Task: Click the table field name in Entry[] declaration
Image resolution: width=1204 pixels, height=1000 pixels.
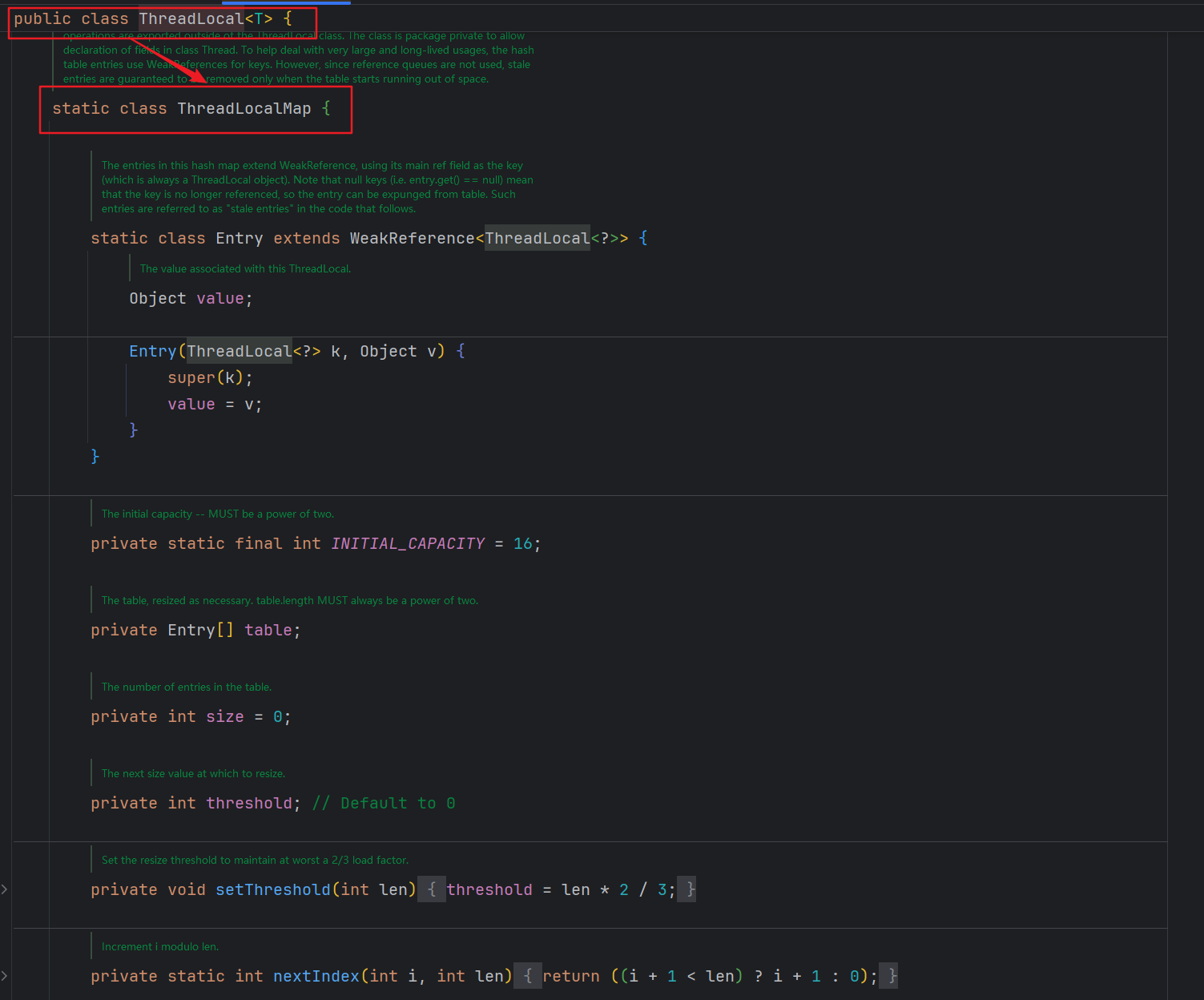Action: [268, 631]
